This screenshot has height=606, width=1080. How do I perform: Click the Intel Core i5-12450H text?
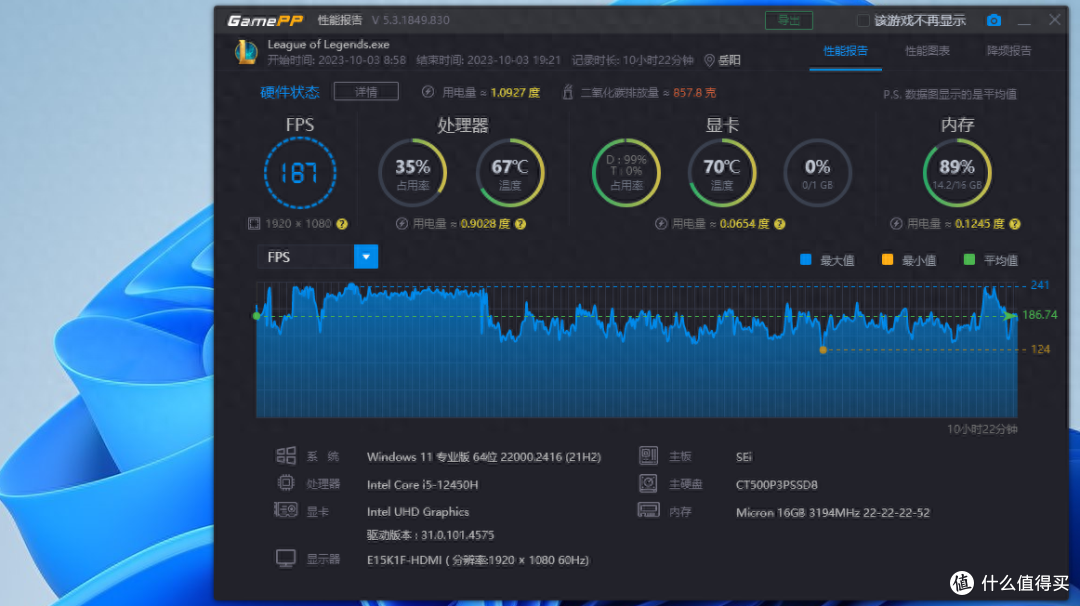click(x=422, y=485)
